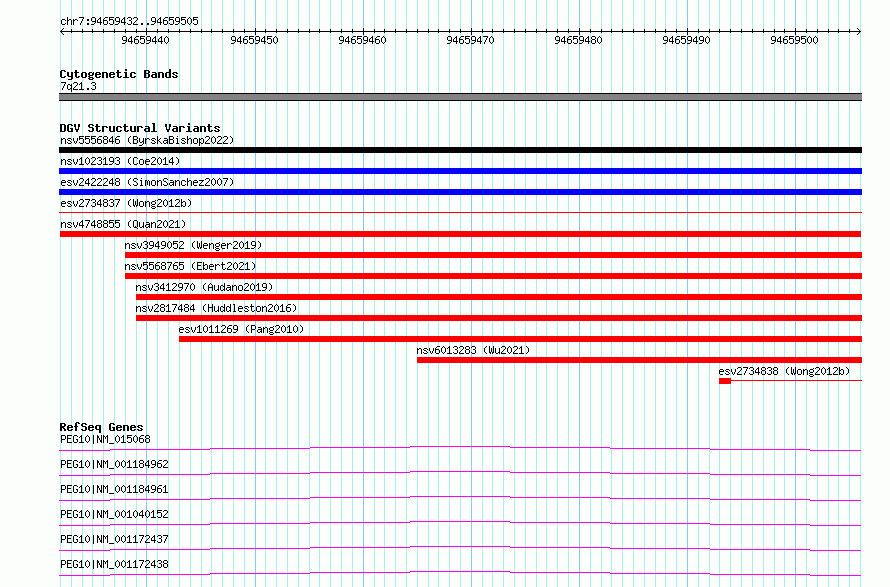The image size is (890, 587).
Task: Click the blue nsv1023193 variant bar
Action: [x=460, y=171]
